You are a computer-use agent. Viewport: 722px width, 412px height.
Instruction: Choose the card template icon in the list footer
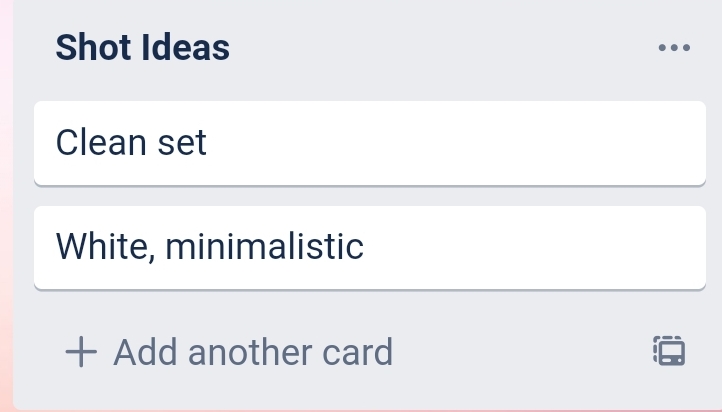click(669, 351)
